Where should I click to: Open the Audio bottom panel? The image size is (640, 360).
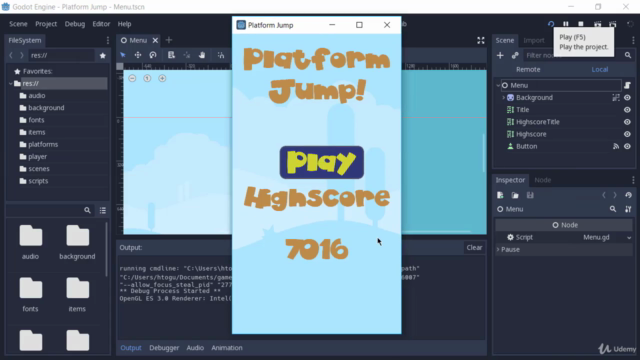point(195,348)
